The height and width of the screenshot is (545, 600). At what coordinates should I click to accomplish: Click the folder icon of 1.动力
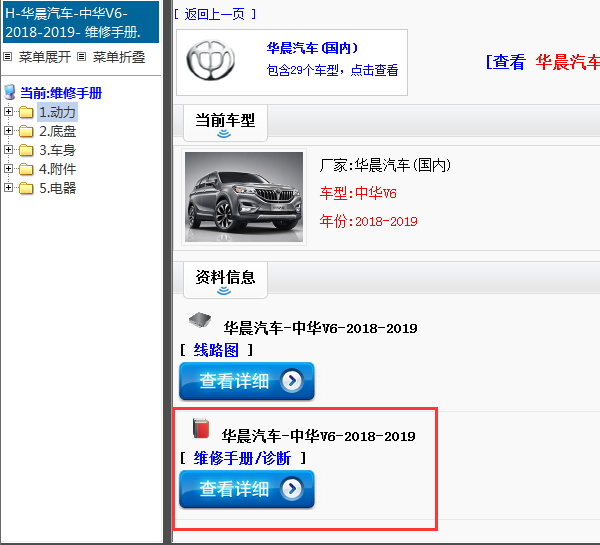pyautogui.click(x=26, y=112)
